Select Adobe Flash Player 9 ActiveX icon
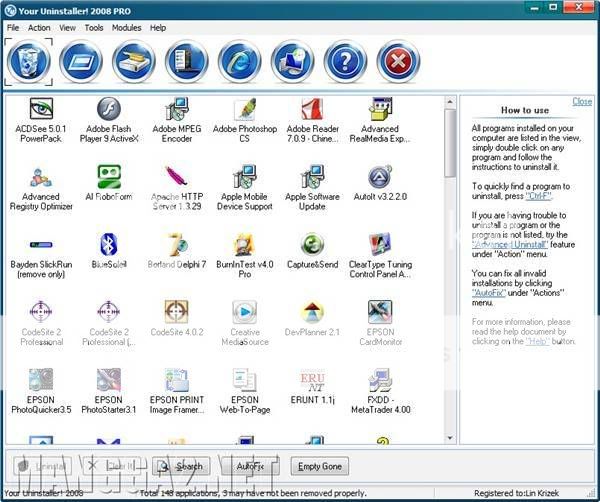The width and height of the screenshot is (600, 502). tap(109, 109)
